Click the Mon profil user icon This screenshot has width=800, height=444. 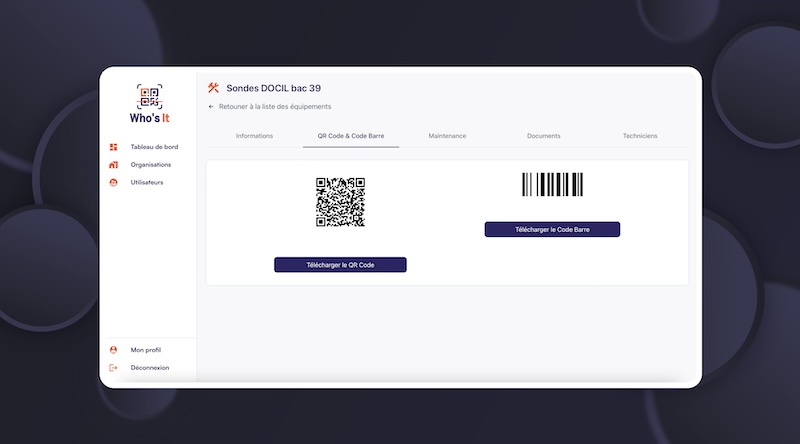click(113, 350)
